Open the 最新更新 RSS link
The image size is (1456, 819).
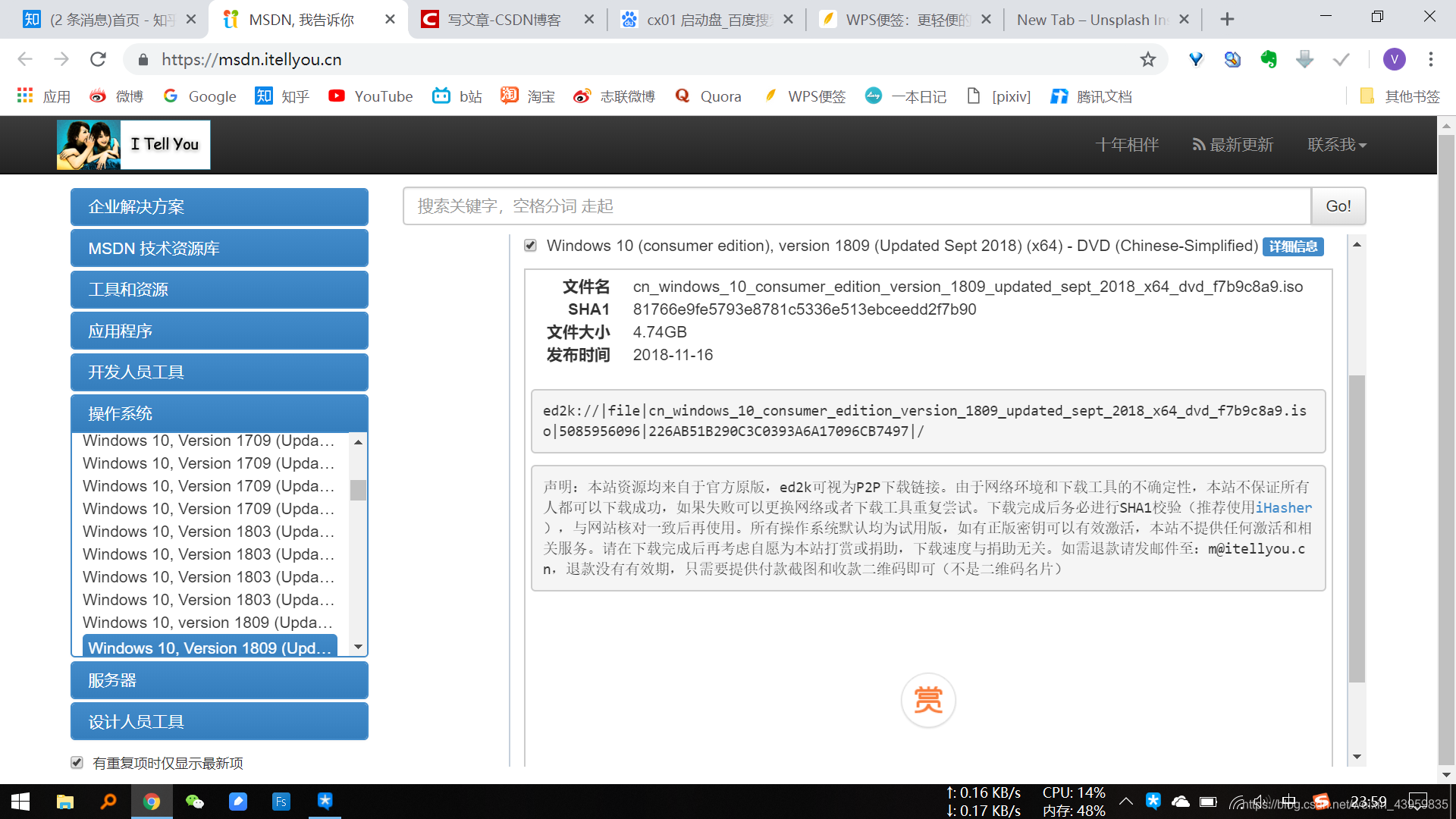1232,144
